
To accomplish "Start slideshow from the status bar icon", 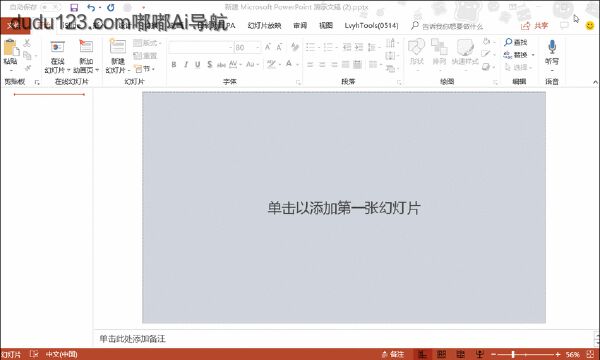I will coord(480,354).
